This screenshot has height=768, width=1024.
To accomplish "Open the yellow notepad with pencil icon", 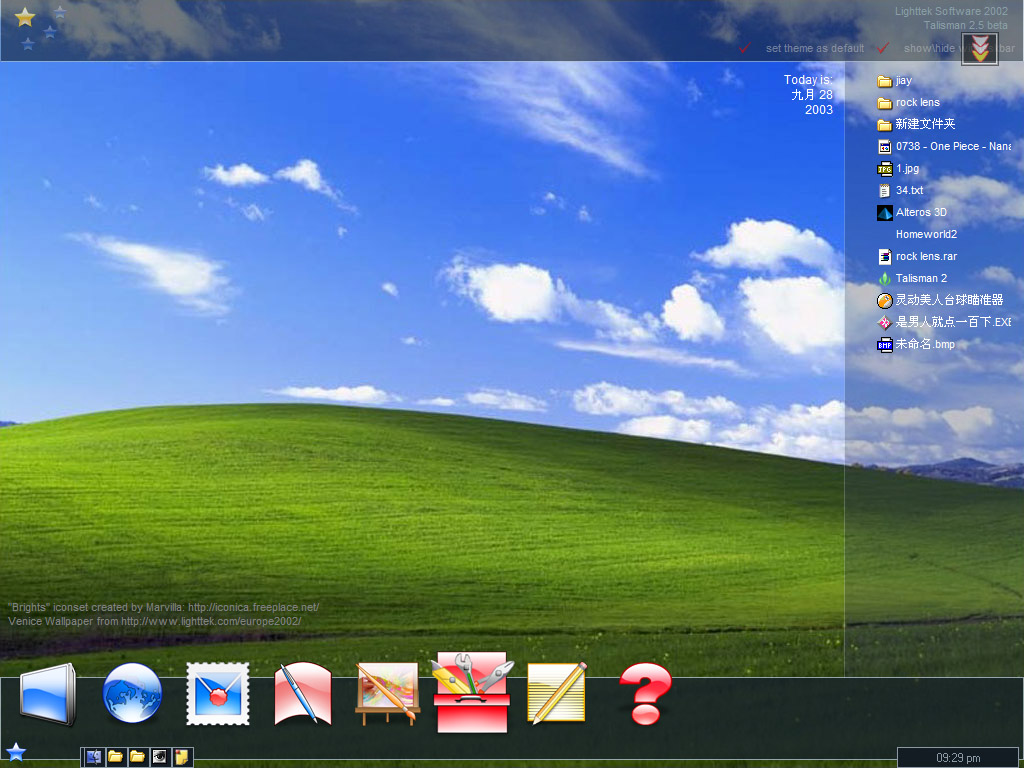I will 557,693.
